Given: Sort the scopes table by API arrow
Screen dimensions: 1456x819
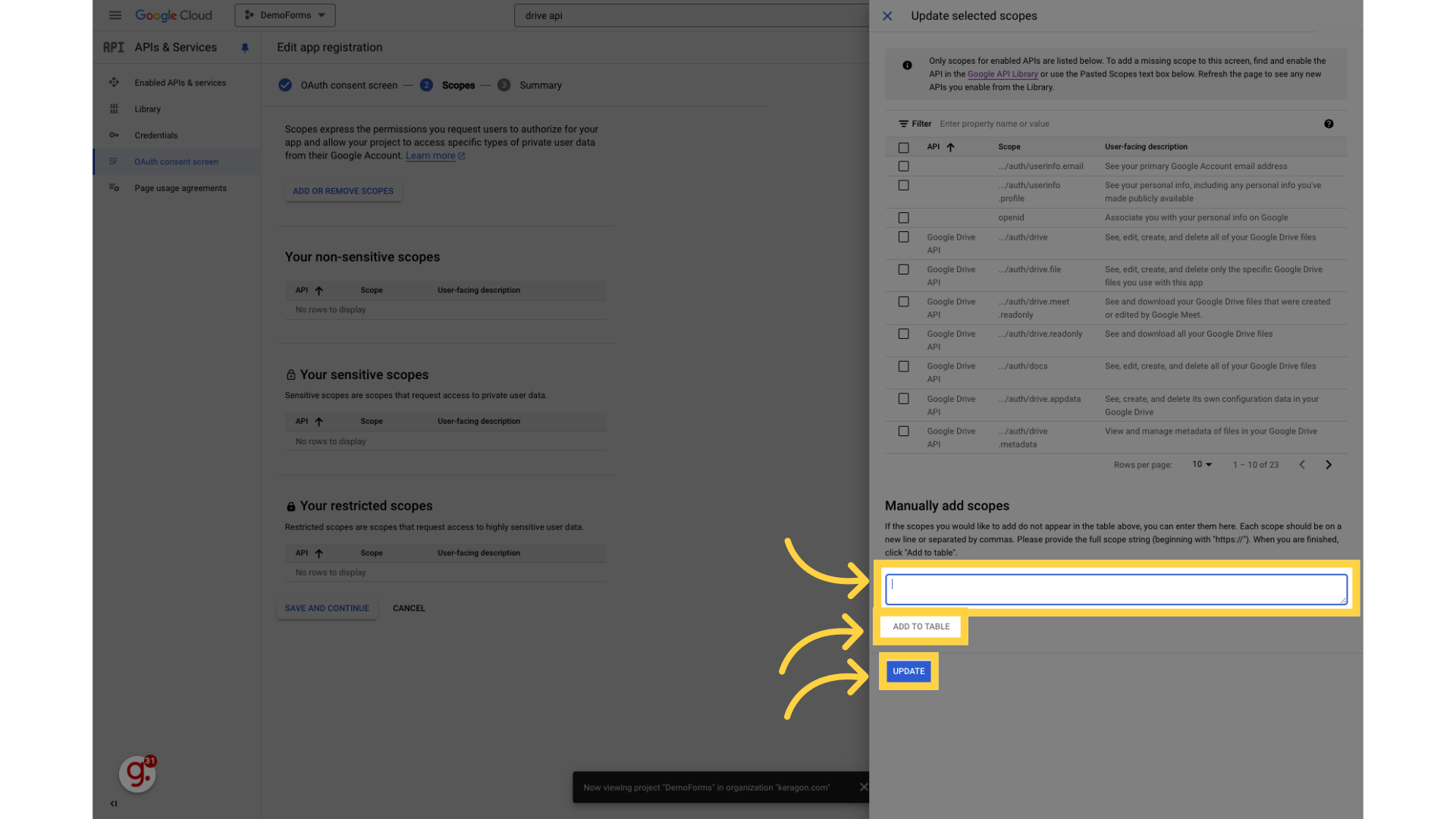Looking at the screenshot, I should click(950, 147).
